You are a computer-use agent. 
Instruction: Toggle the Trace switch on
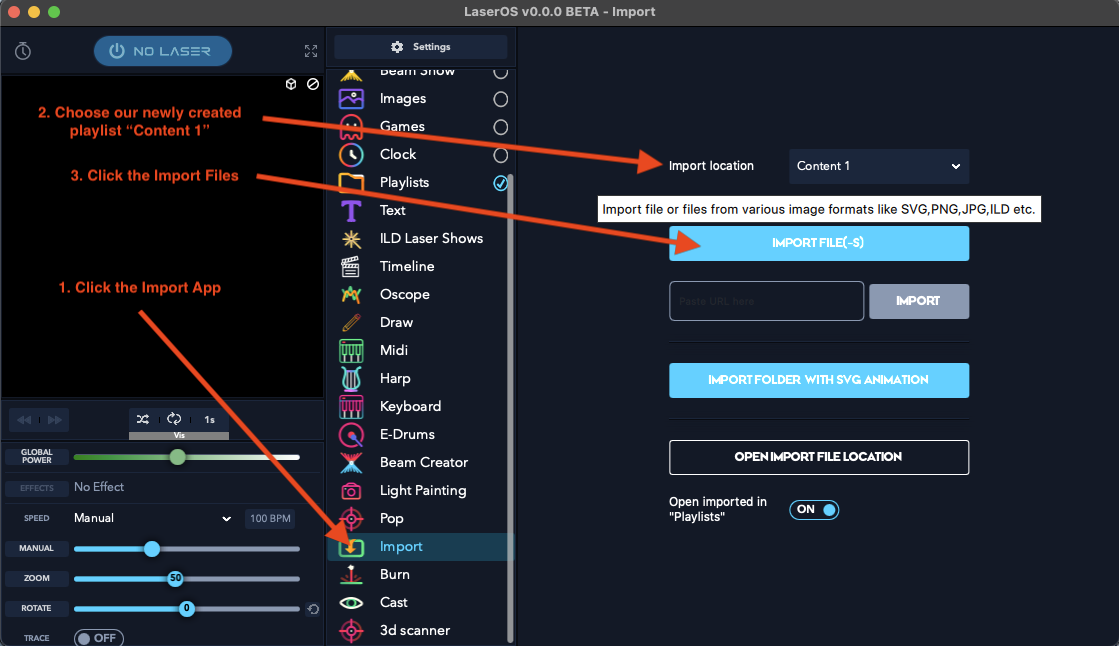tap(98, 638)
